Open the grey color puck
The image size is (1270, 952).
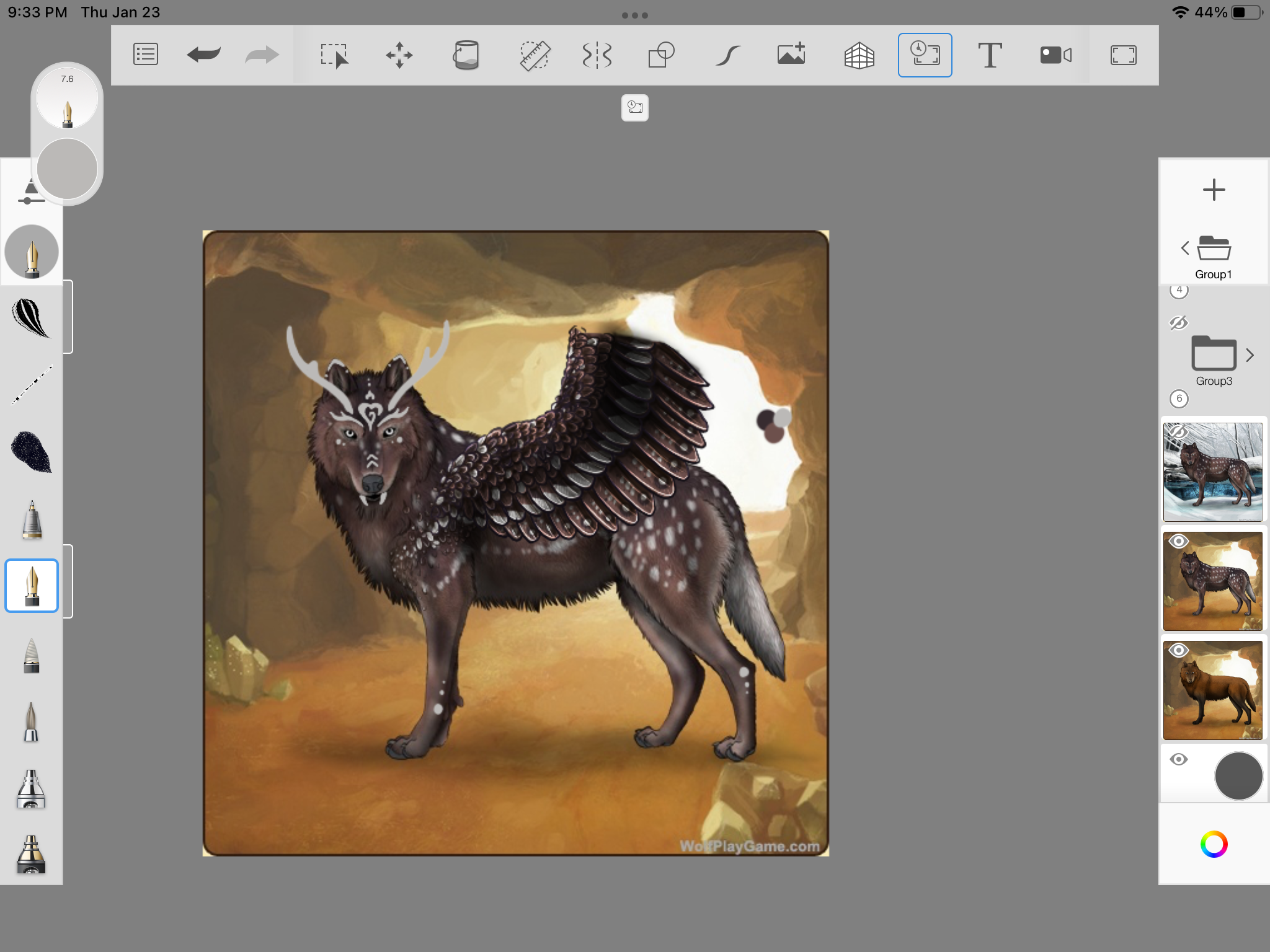[x=67, y=169]
